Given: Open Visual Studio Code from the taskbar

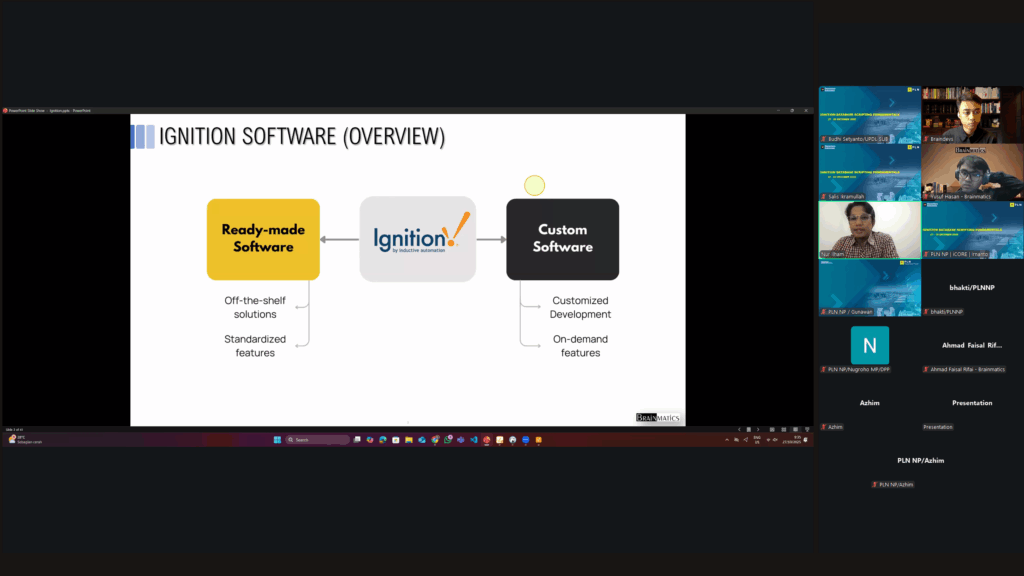Looking at the screenshot, I should (x=473, y=440).
